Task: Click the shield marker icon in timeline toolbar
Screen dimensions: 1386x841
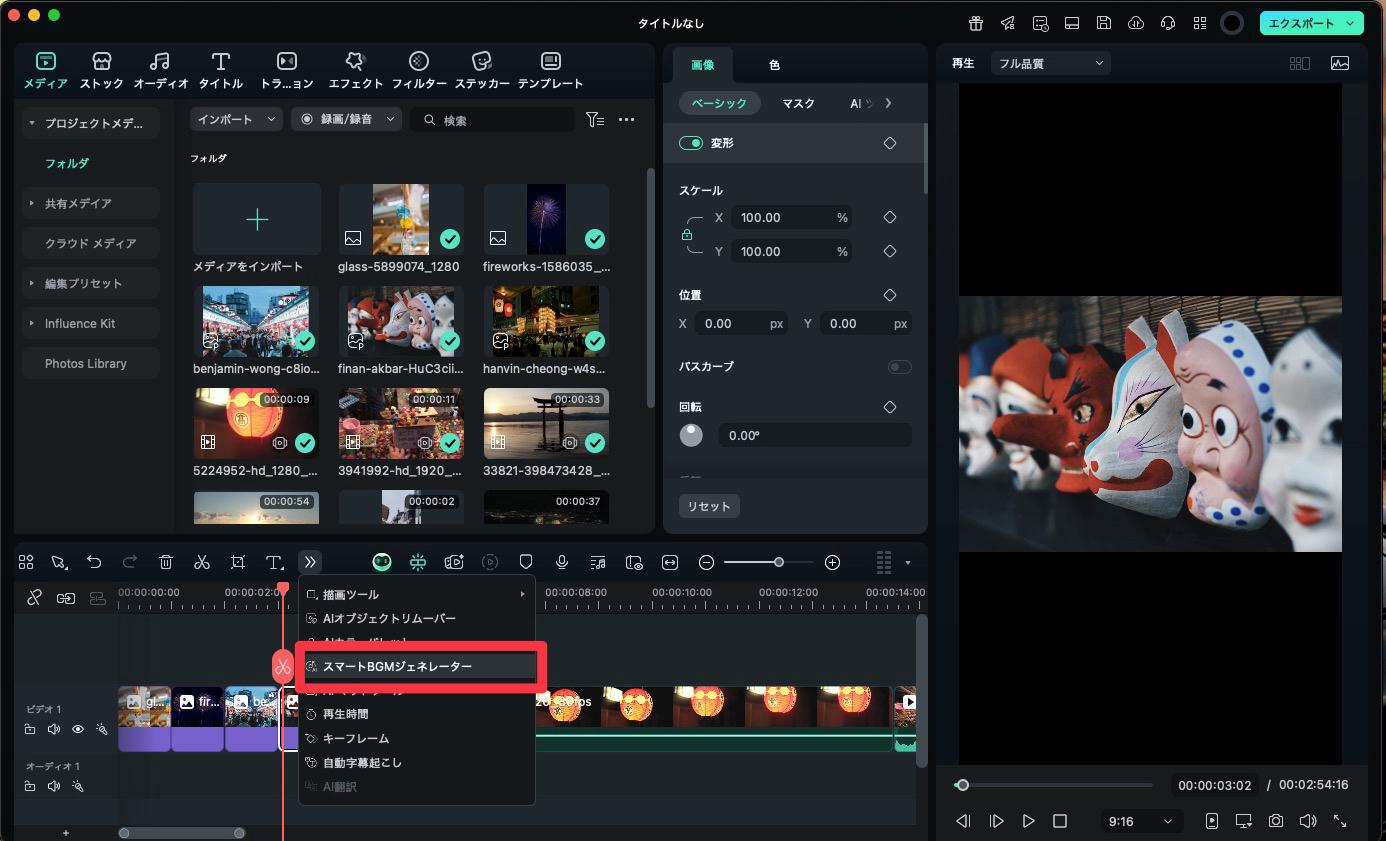Action: coord(526,563)
